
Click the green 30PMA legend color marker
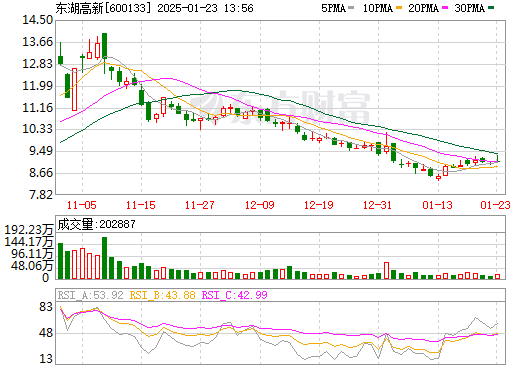[491, 7]
